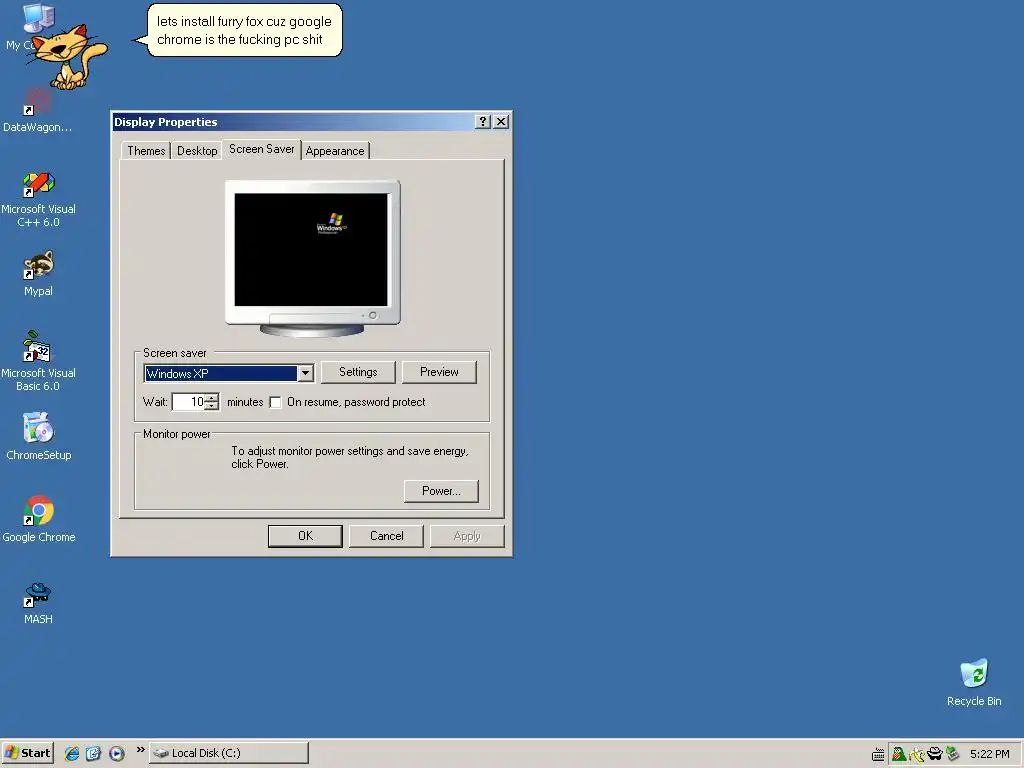
Task: Switch to the Themes tab
Action: click(146, 151)
